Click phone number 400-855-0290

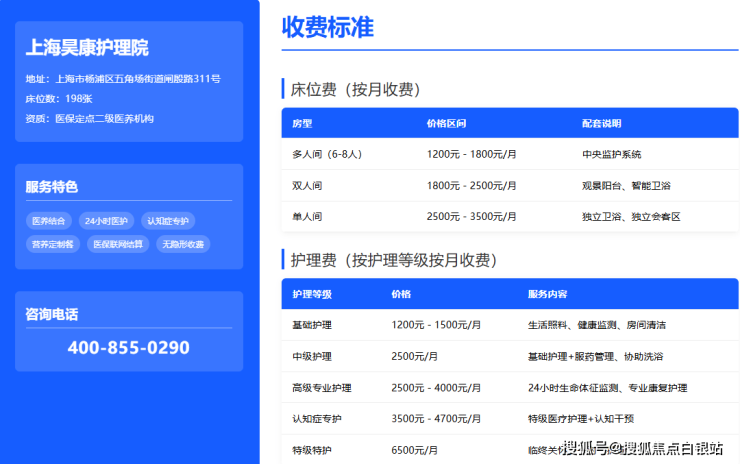coord(128,347)
